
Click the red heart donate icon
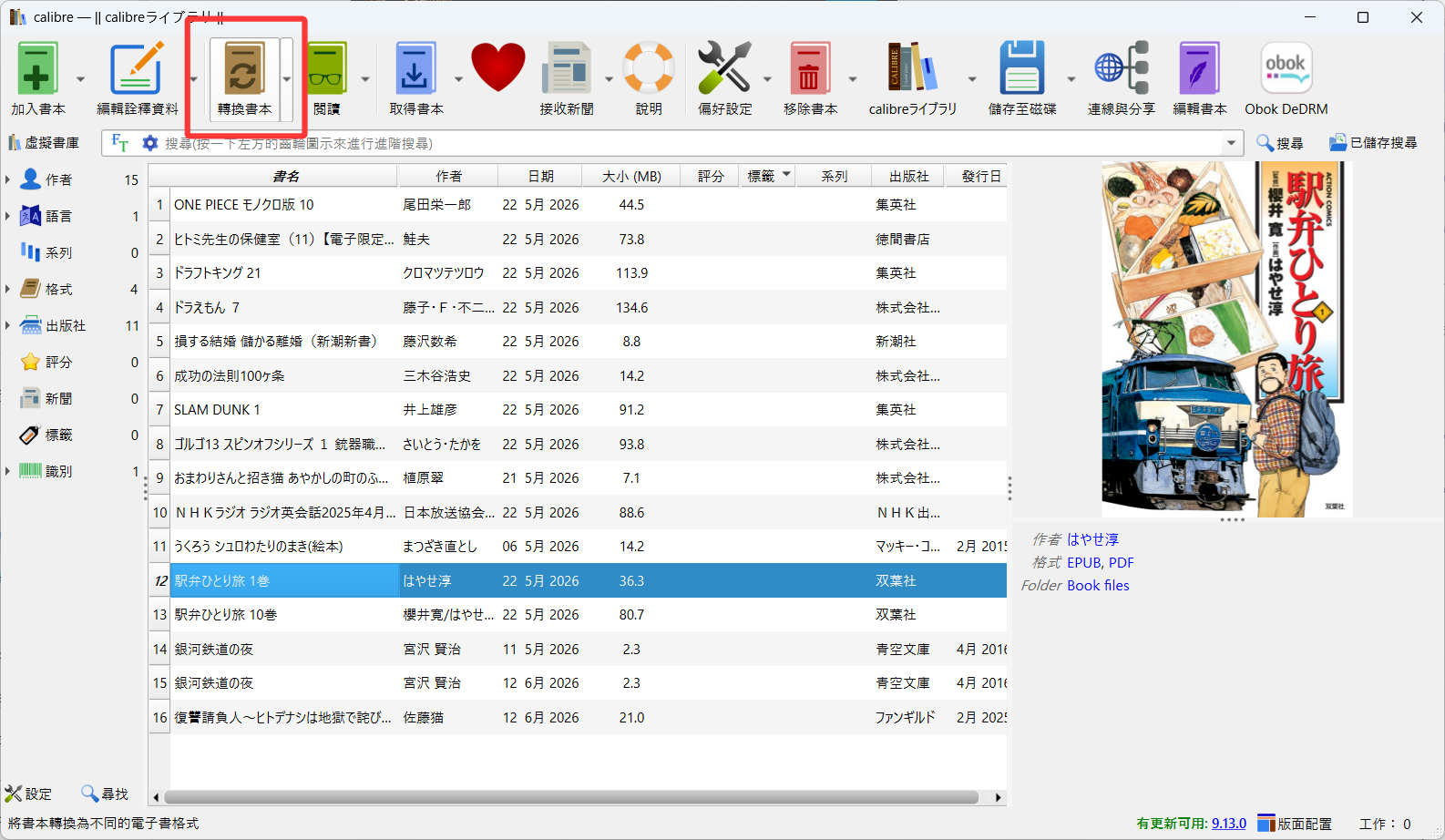pyautogui.click(x=498, y=68)
